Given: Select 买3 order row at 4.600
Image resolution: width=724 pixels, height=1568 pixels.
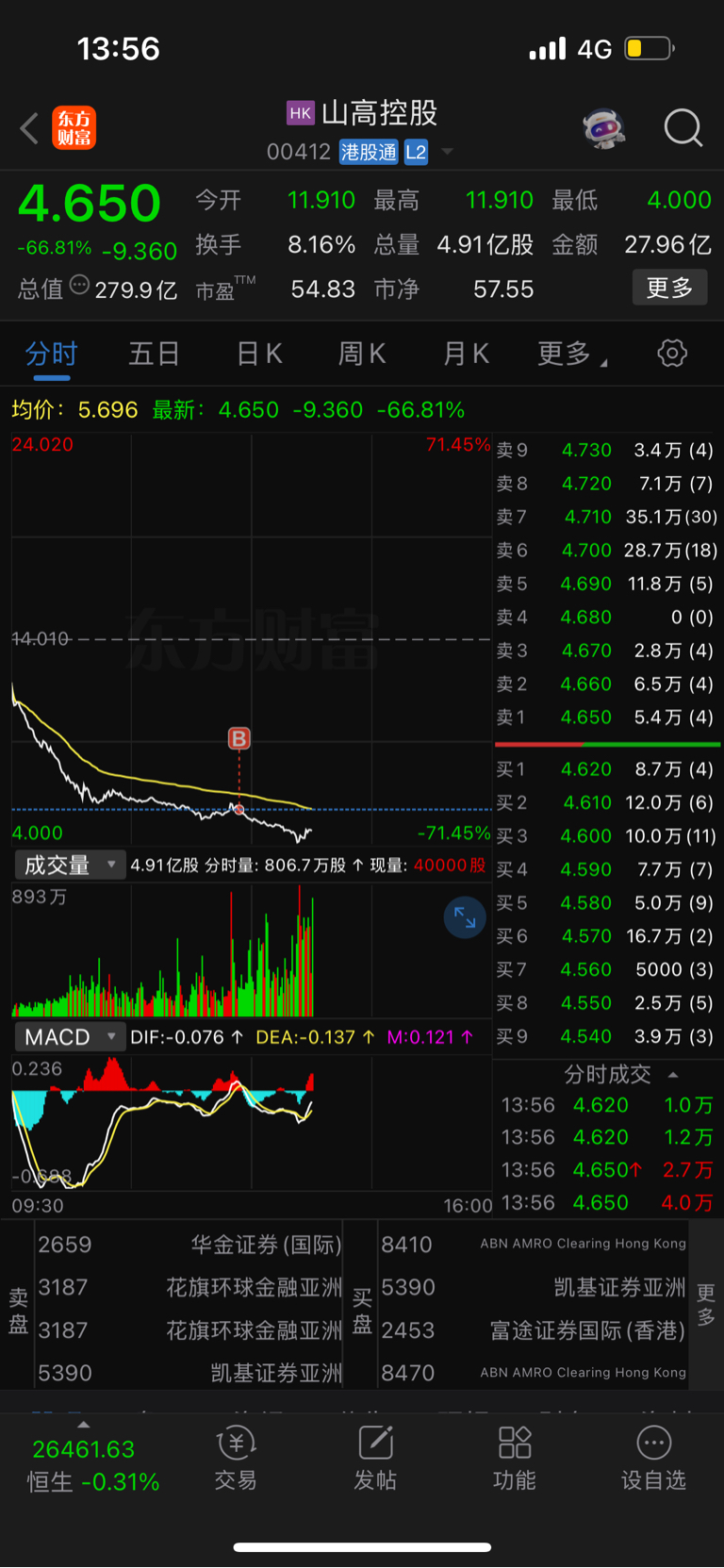Looking at the screenshot, I should click(x=605, y=836).
